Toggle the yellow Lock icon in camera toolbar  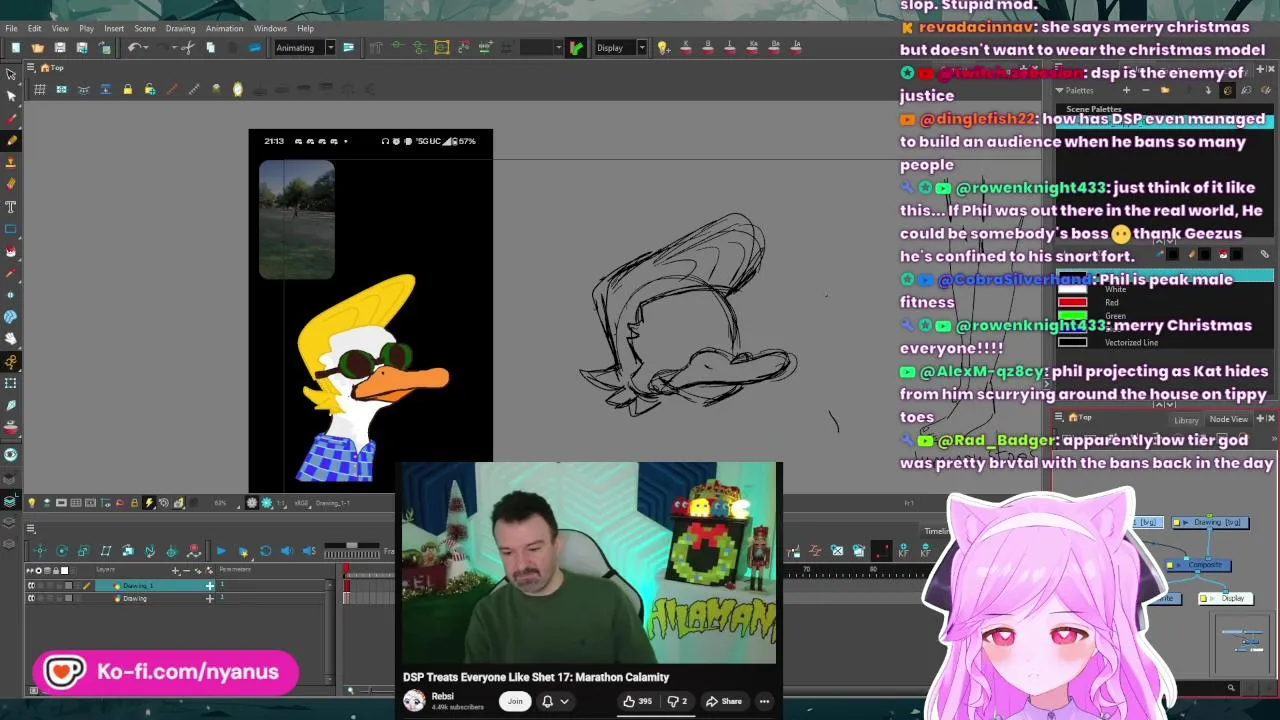[127, 90]
